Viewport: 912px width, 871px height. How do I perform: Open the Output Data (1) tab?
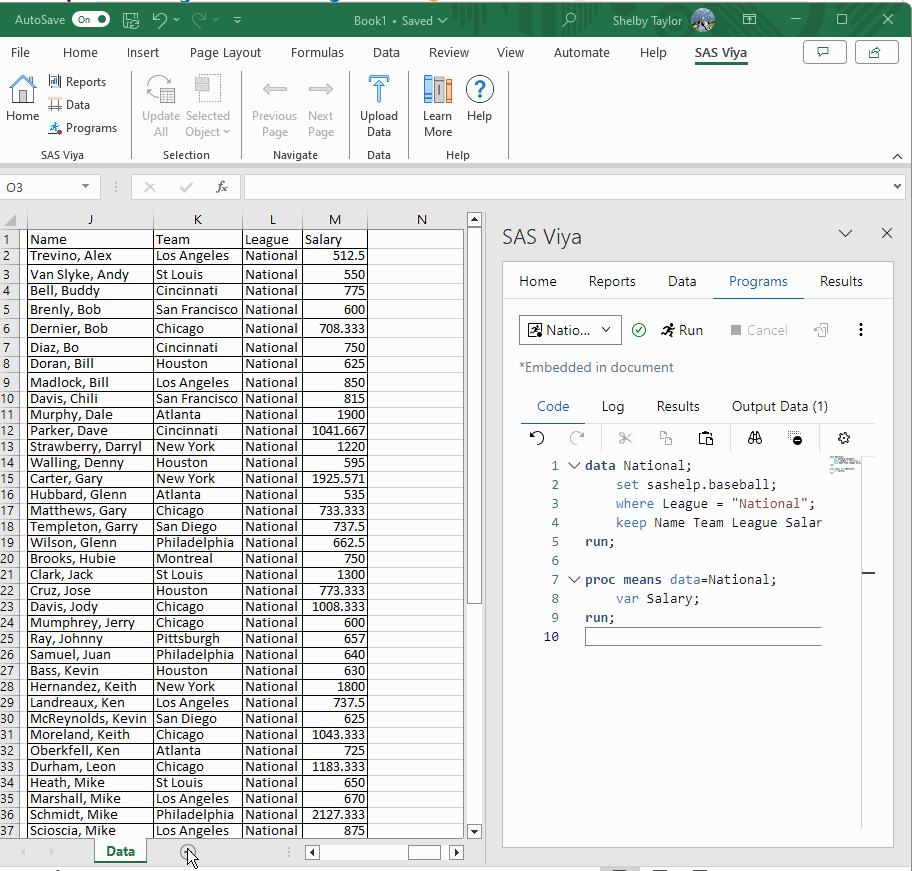(779, 406)
